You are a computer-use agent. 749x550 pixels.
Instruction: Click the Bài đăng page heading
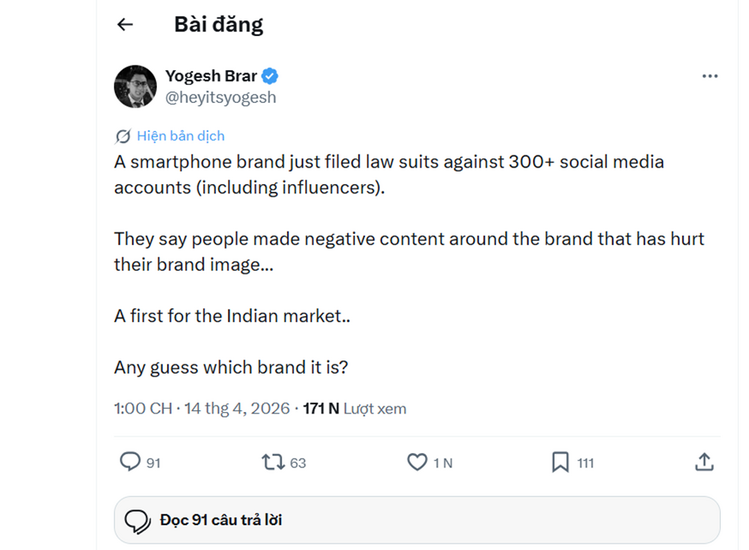[x=218, y=25]
